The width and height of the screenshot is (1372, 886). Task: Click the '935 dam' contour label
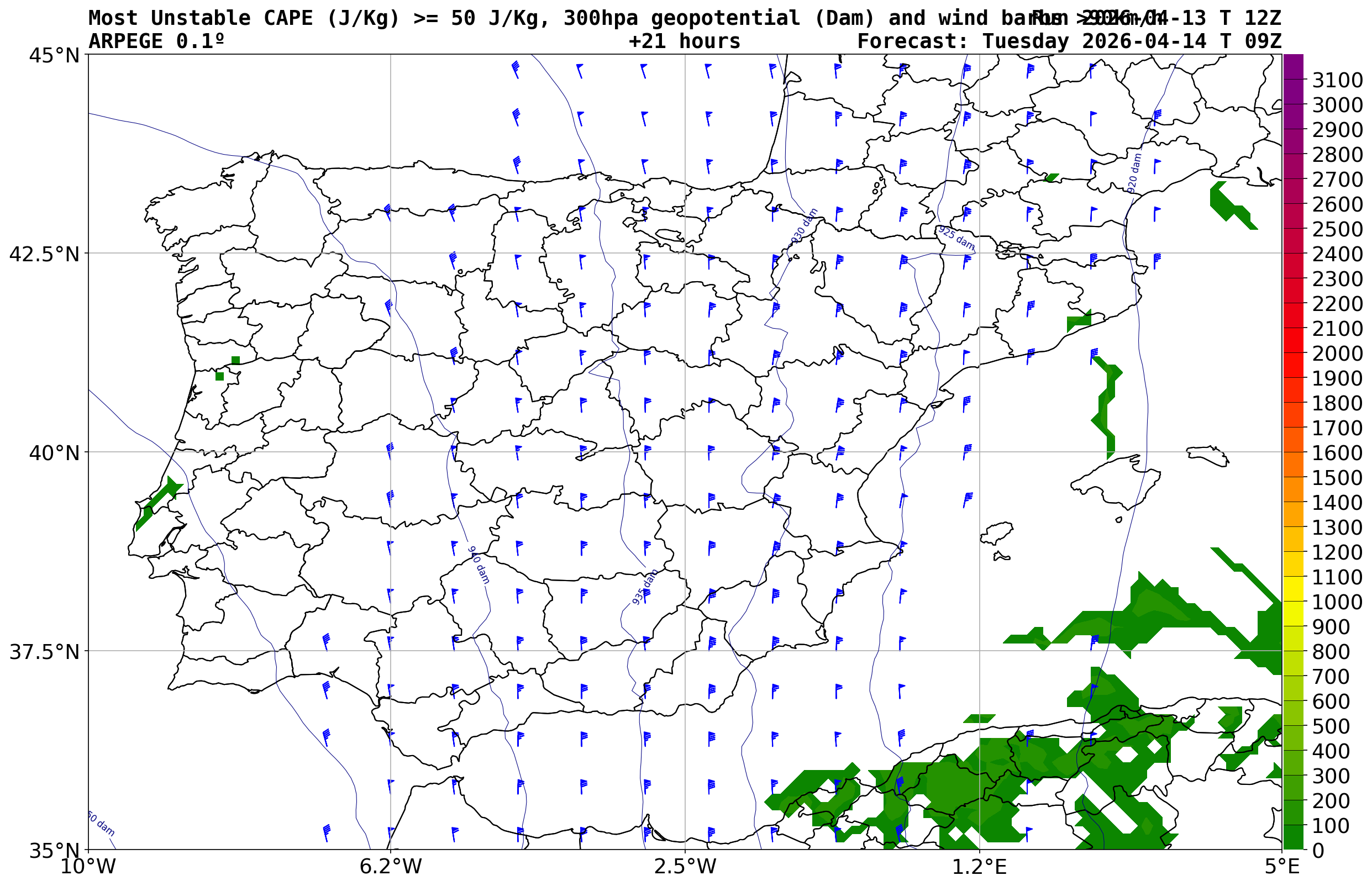(645, 587)
